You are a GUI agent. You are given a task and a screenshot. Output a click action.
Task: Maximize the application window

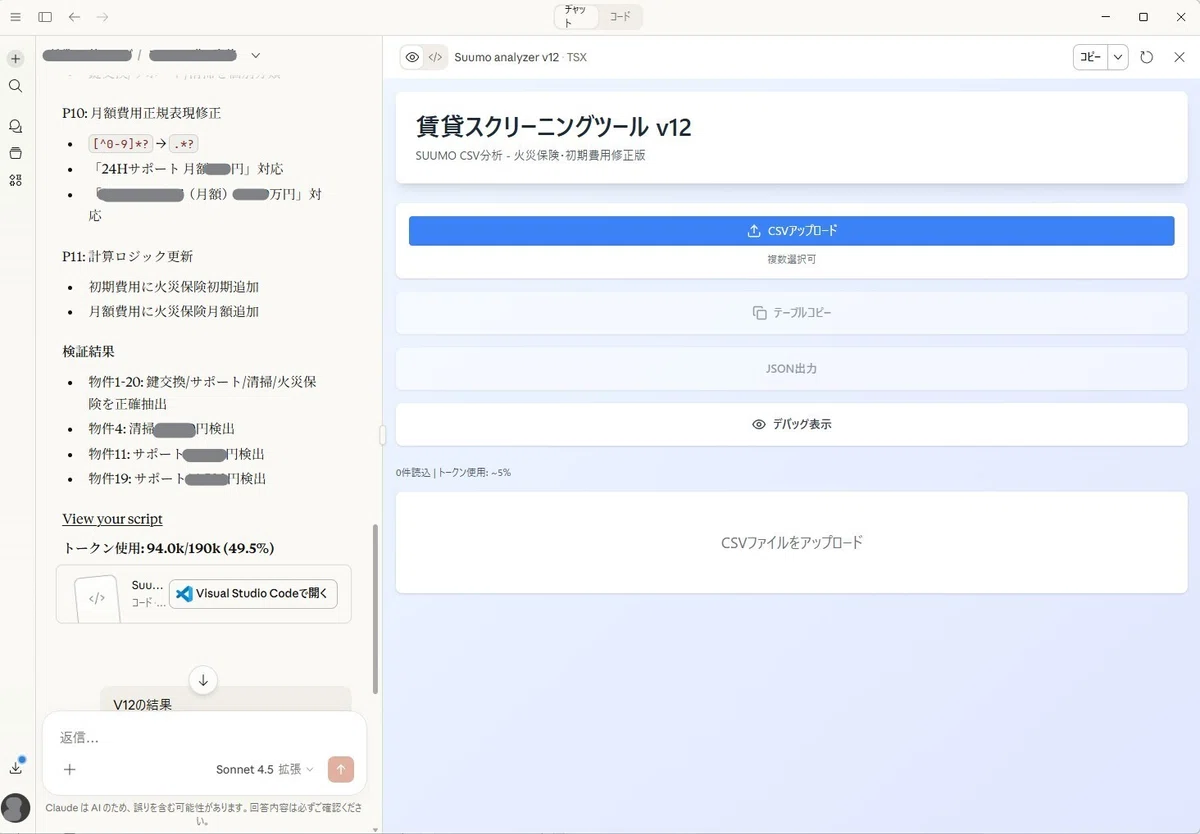(x=1143, y=17)
